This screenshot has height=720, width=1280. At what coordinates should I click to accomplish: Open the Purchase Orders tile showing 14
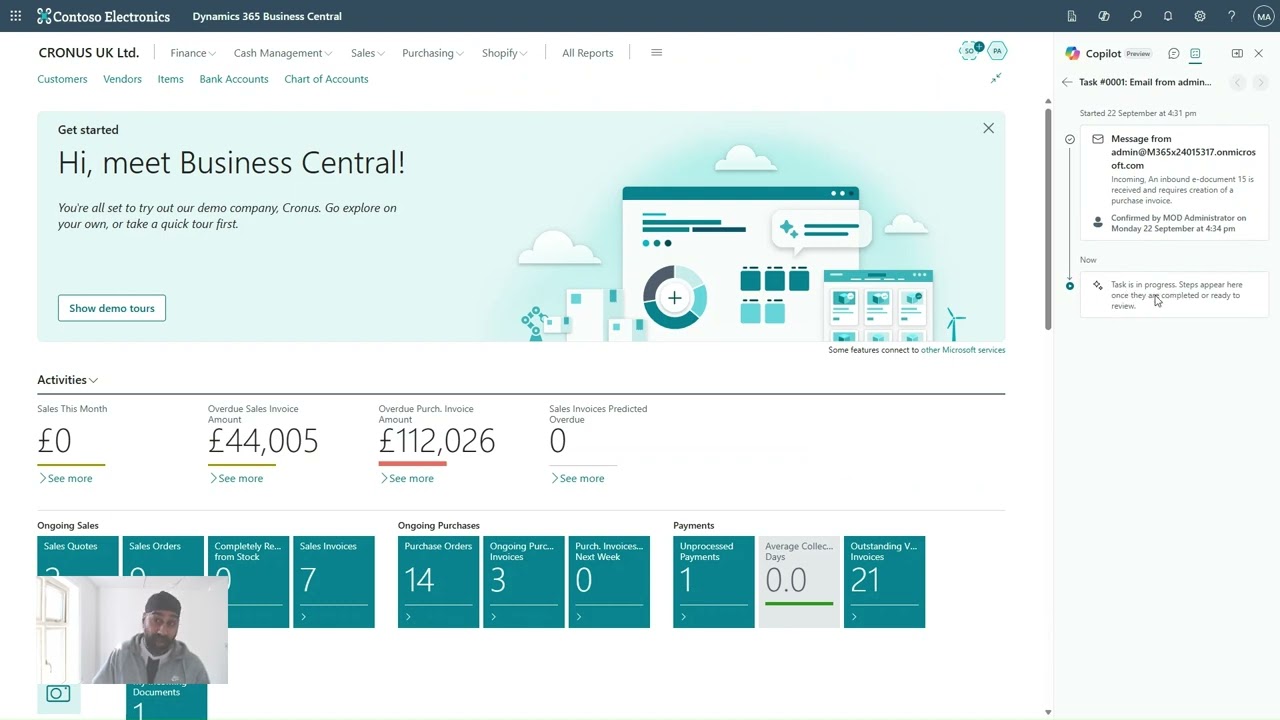pos(439,582)
